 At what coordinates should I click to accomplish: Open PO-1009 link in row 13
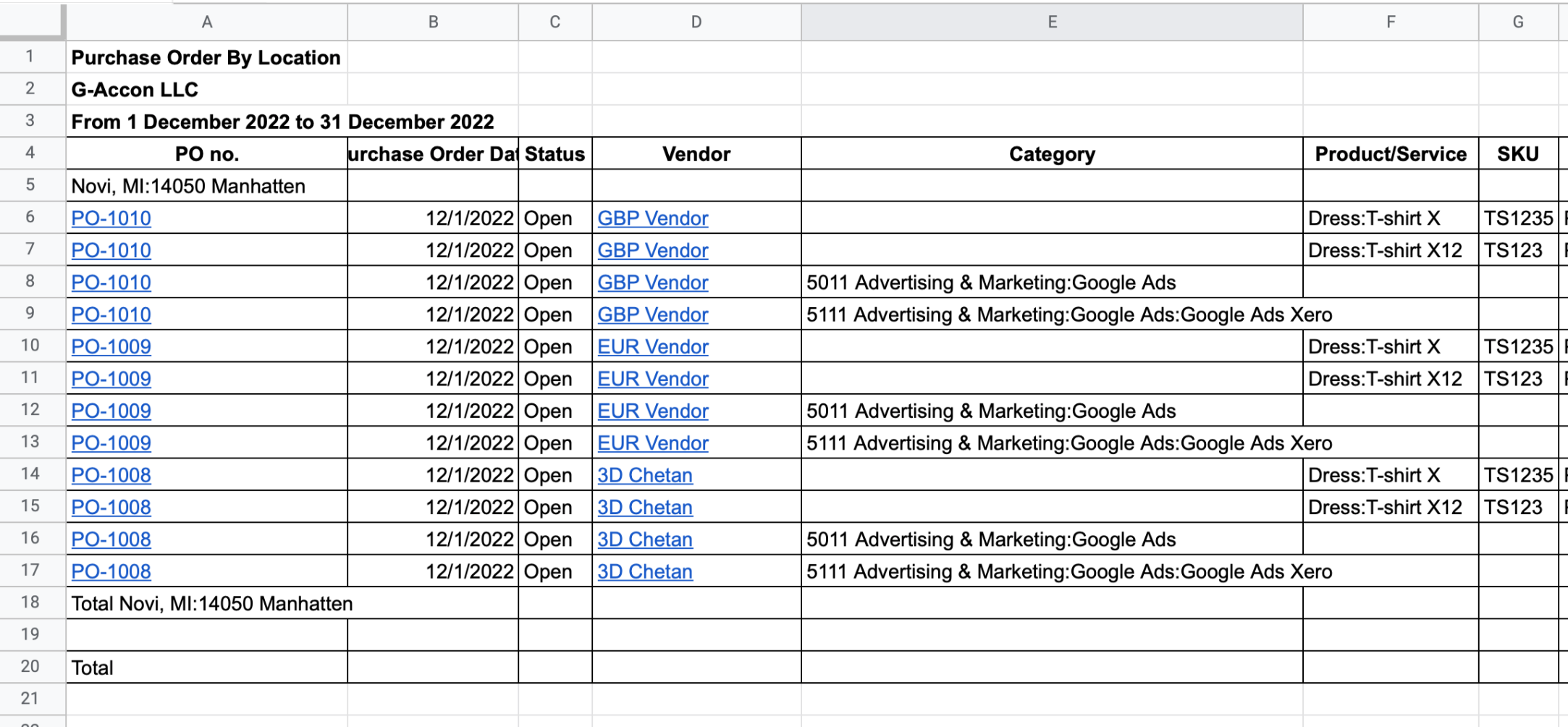[111, 443]
